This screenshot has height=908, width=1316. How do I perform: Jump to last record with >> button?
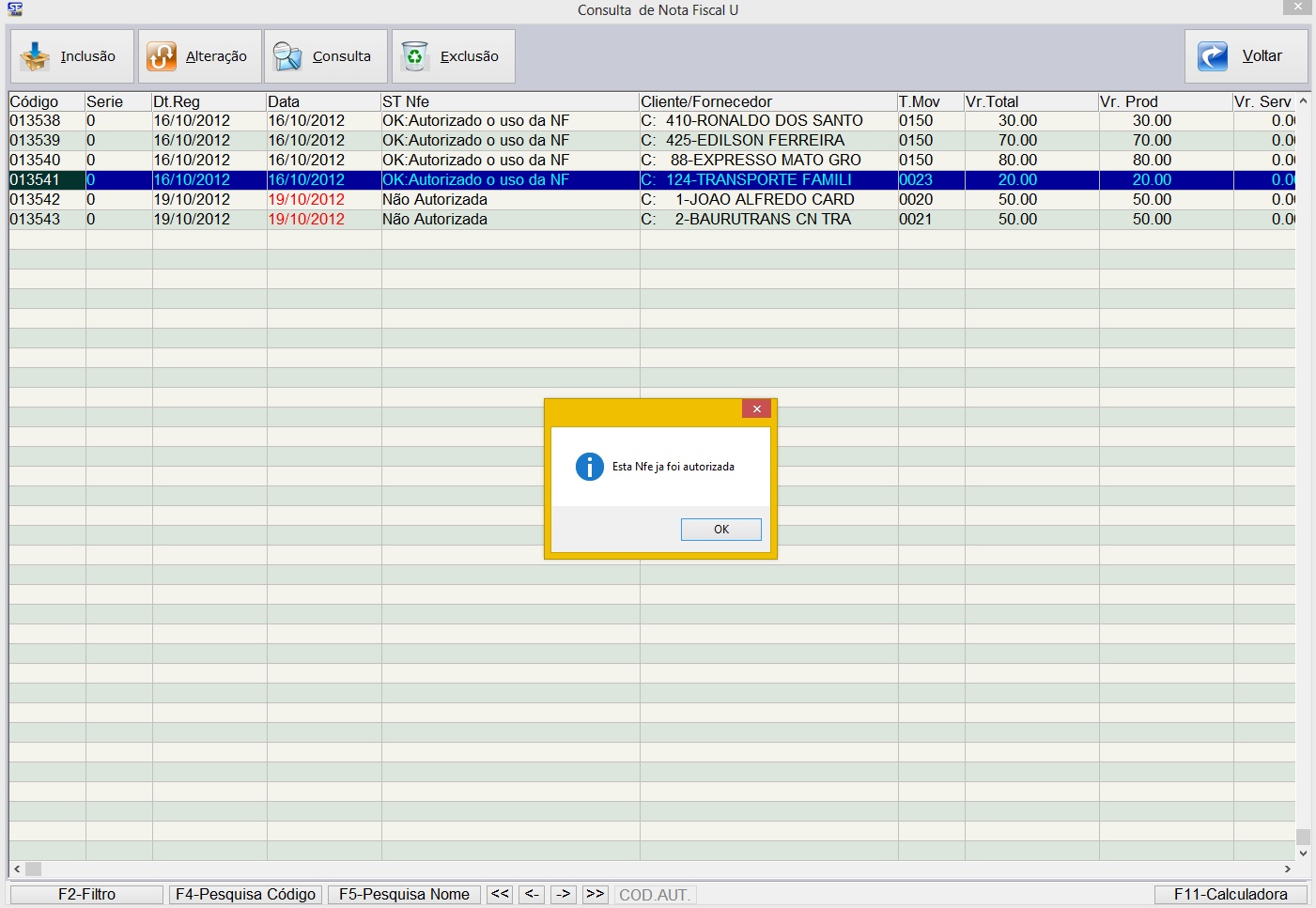(596, 895)
